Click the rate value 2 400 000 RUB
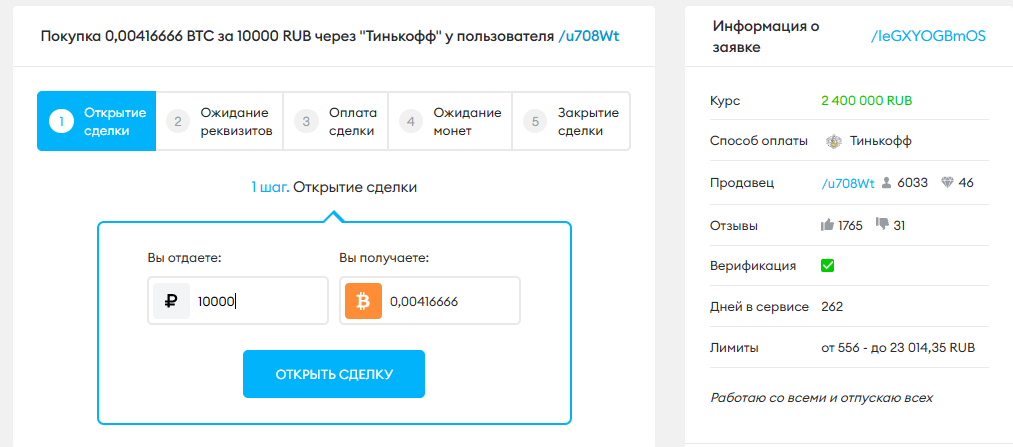 tap(867, 101)
